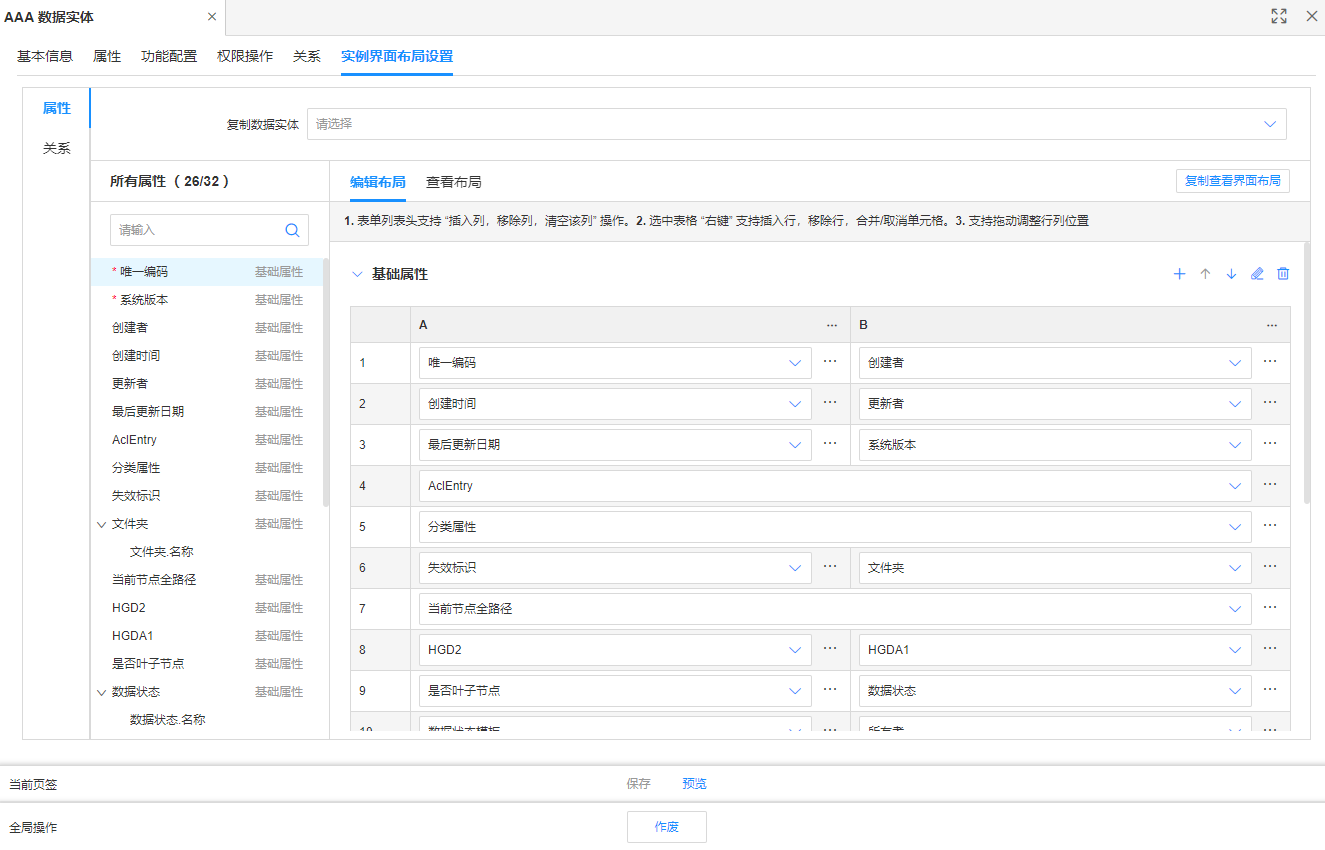The image size is (1325, 850).
Task: Add a new group in 基础属性 section
Action: click(x=1179, y=274)
